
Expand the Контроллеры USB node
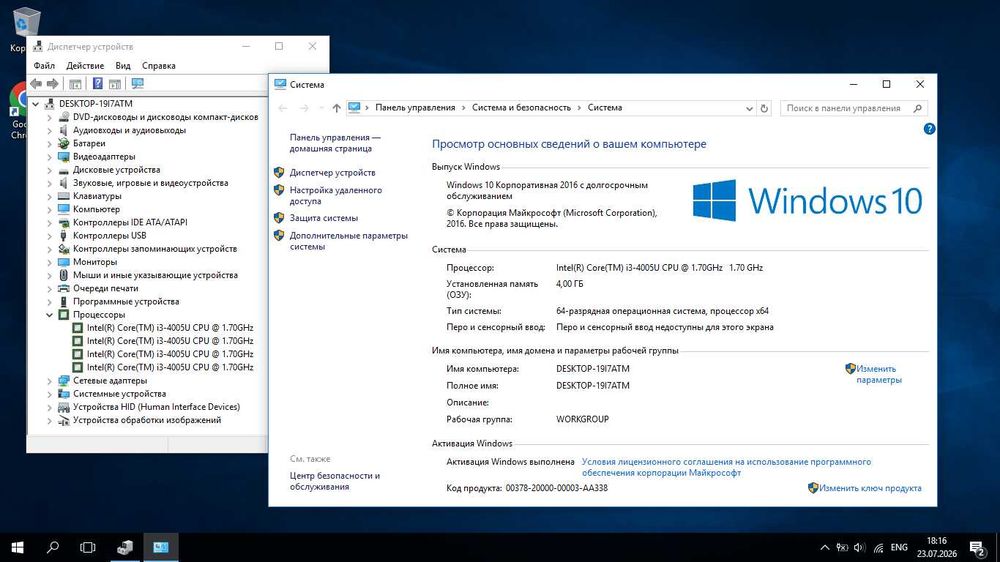pyautogui.click(x=49, y=235)
